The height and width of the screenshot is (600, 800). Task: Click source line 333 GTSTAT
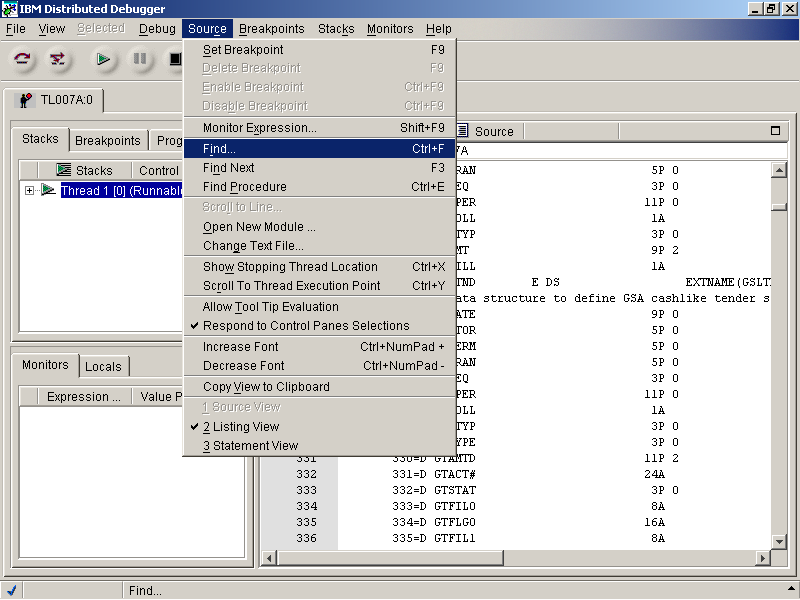(515, 490)
